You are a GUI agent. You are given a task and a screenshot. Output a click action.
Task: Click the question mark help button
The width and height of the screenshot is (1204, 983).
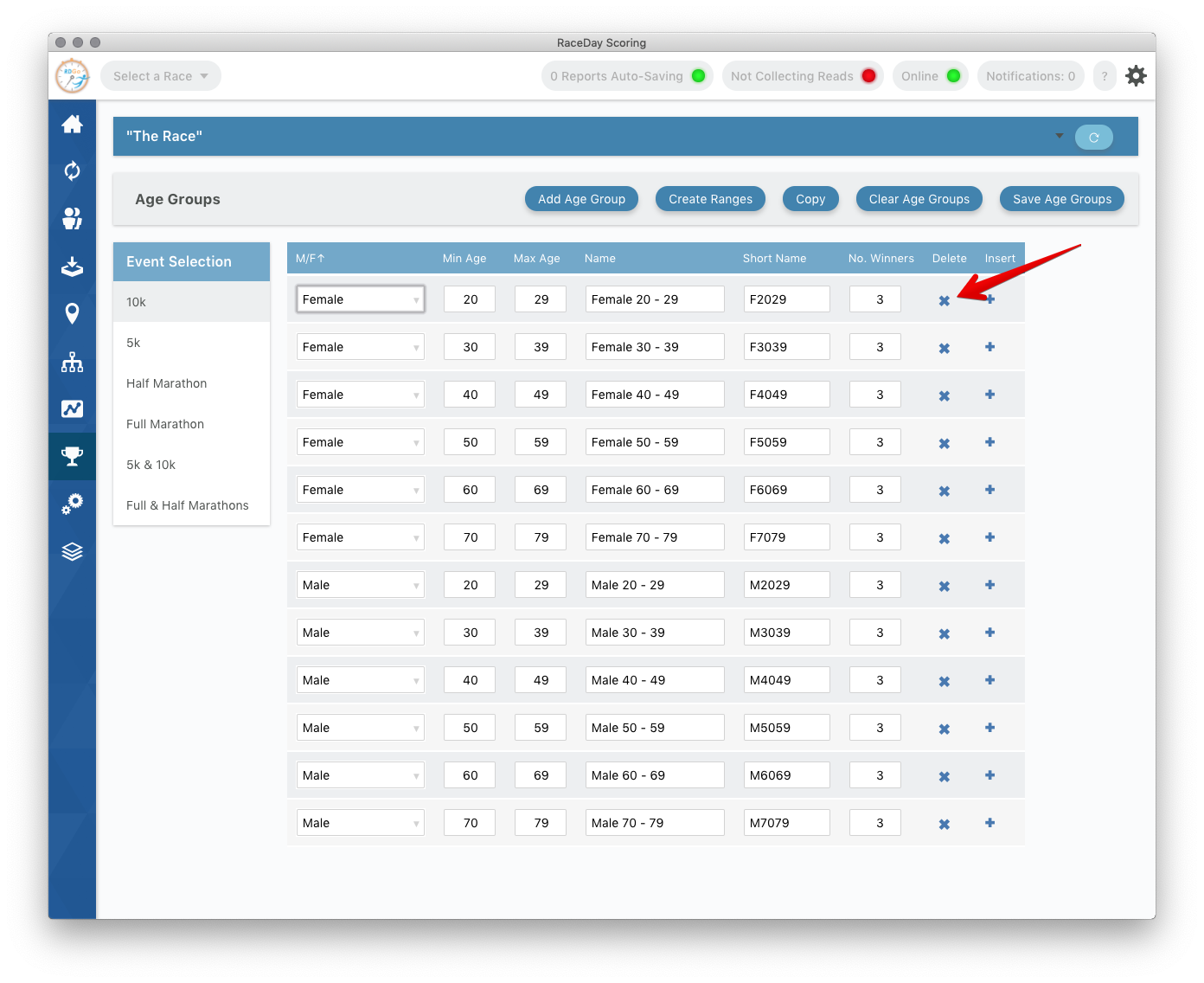(1105, 76)
